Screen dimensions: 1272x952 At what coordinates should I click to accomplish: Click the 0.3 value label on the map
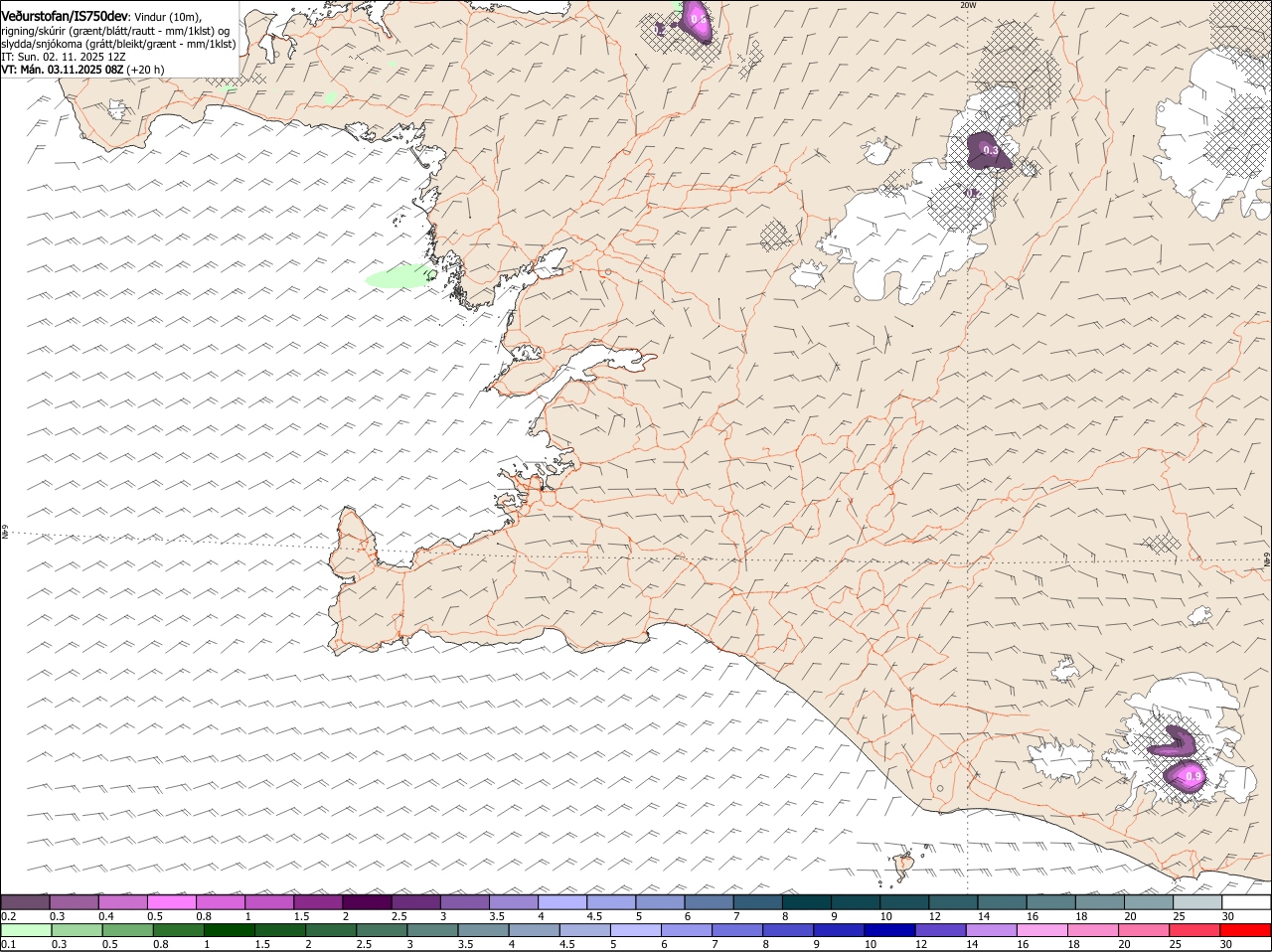coord(990,150)
